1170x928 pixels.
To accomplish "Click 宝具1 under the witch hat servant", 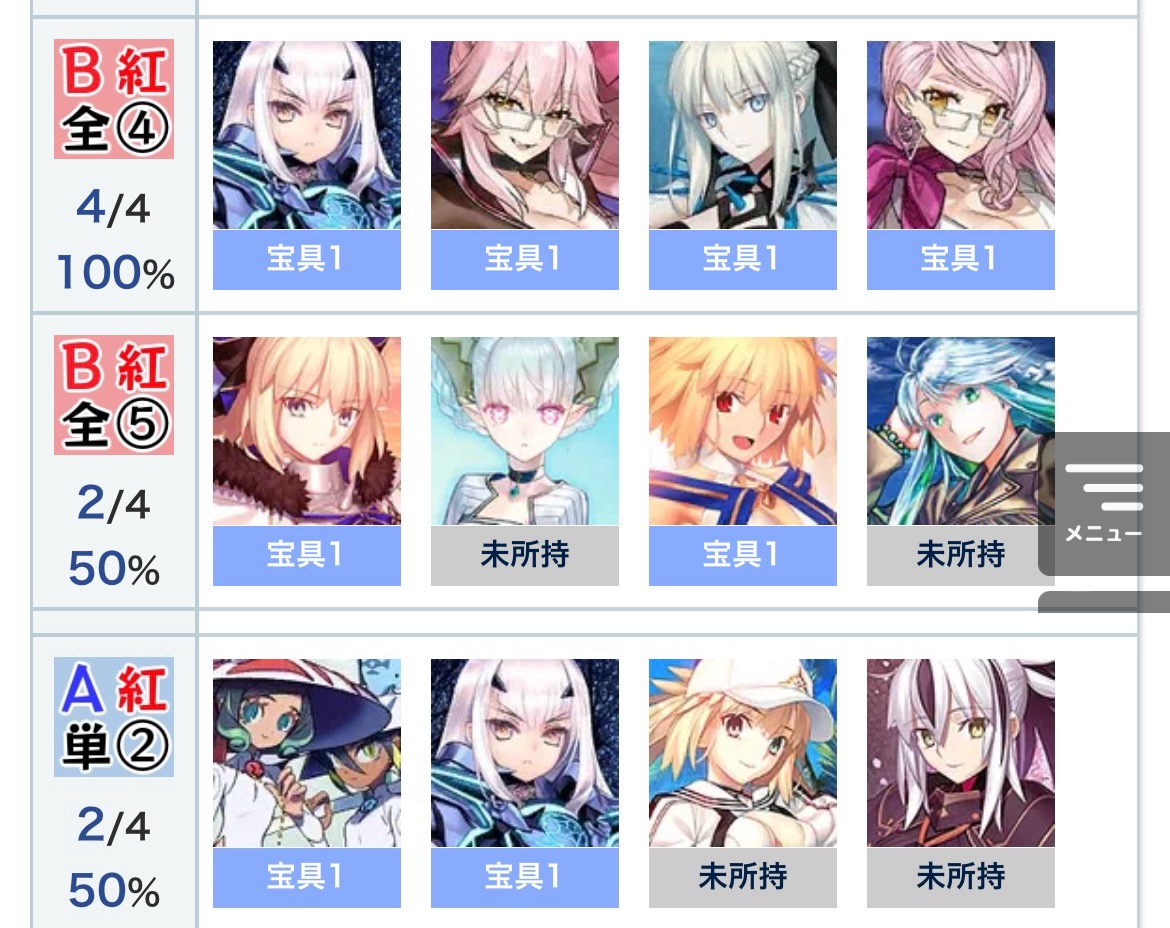I will click(307, 878).
